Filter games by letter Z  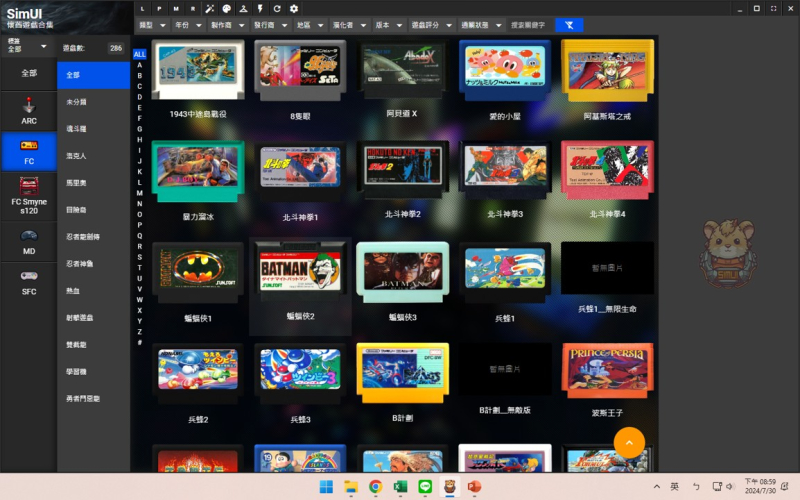coord(139,332)
